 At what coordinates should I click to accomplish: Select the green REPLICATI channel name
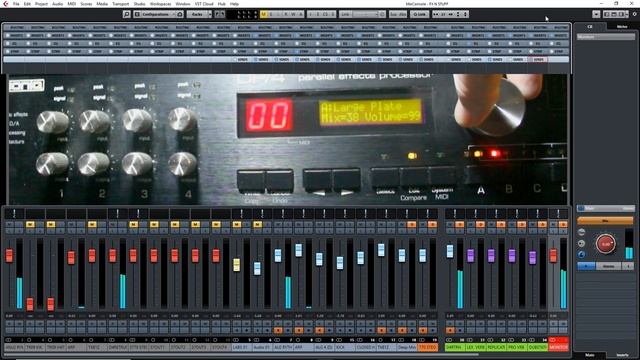tap(496, 347)
